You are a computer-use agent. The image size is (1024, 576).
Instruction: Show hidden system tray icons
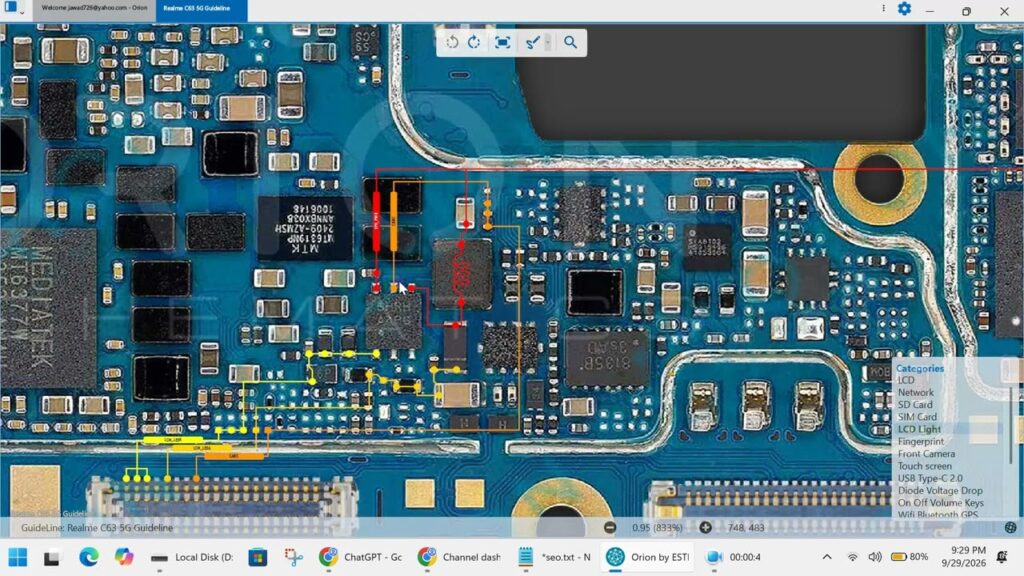827,557
